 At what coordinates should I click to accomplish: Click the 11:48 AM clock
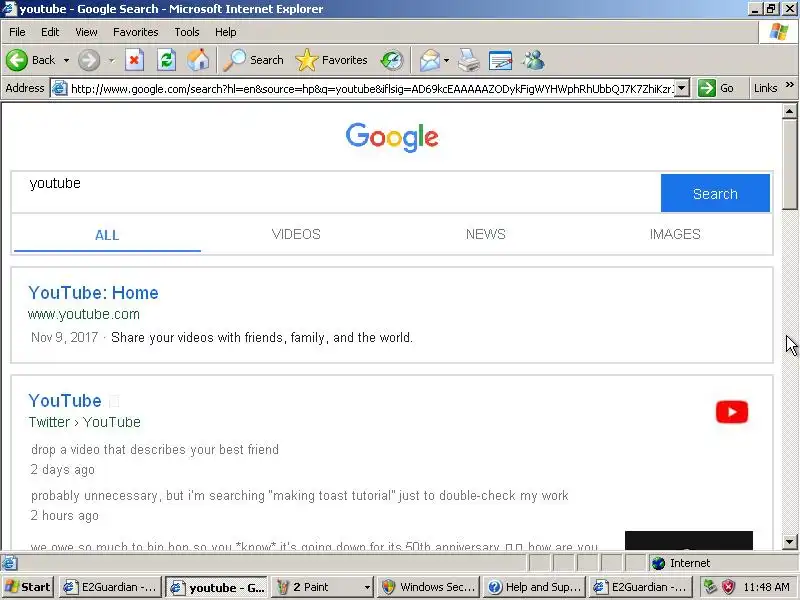[767, 587]
